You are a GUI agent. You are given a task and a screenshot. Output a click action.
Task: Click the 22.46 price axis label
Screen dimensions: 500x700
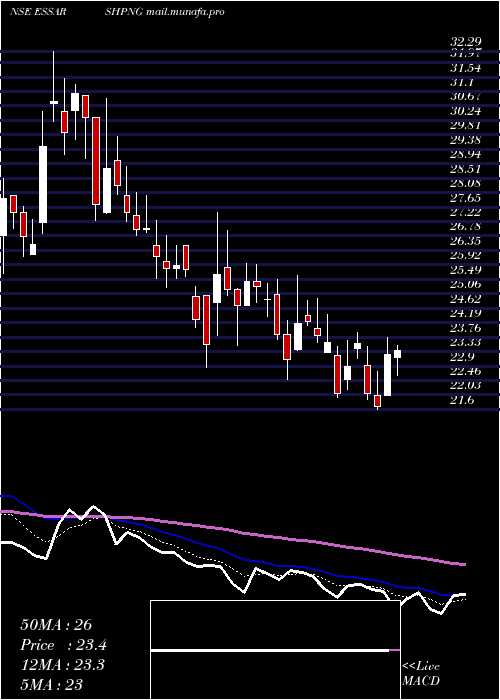point(466,371)
